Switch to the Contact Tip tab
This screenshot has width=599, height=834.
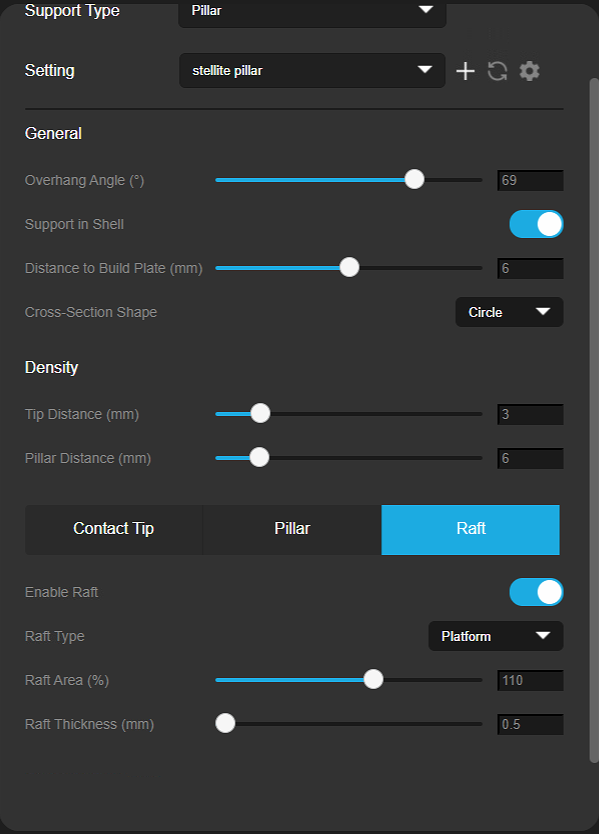click(x=114, y=529)
